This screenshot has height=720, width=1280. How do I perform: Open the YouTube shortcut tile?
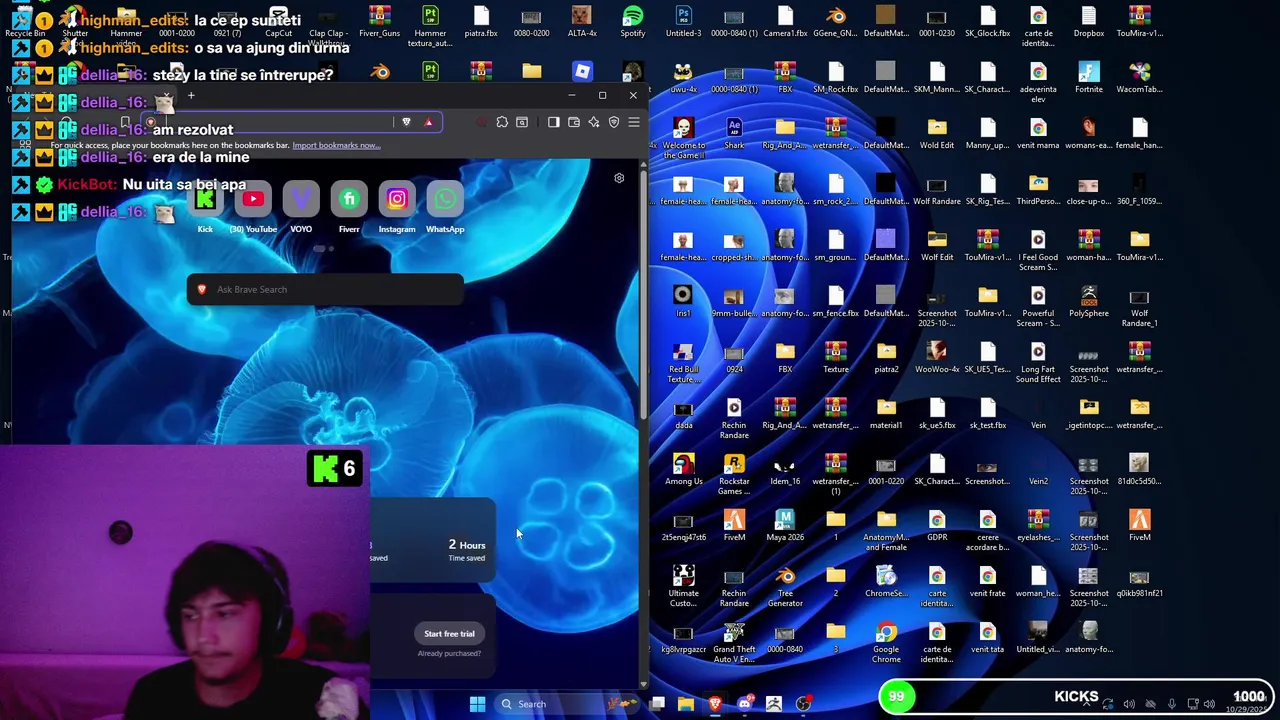[253, 200]
